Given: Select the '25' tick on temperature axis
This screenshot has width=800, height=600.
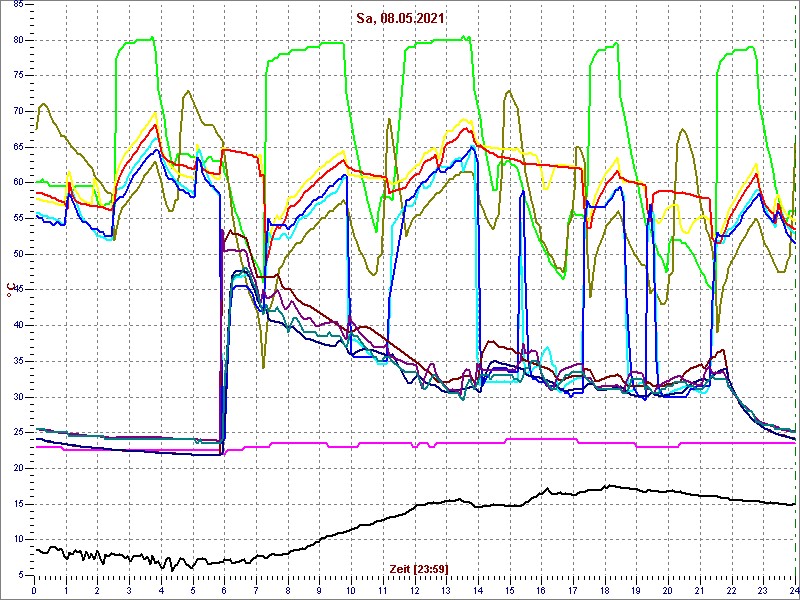Looking at the screenshot, I should (x=17, y=433).
